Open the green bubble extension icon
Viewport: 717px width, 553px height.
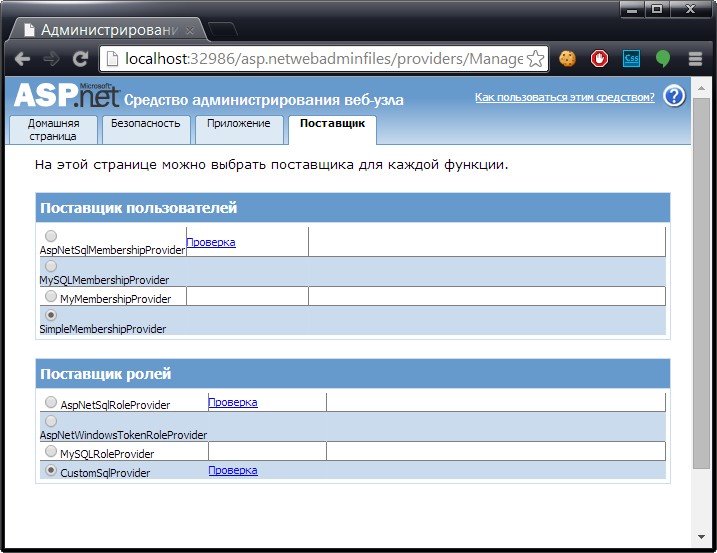click(x=663, y=59)
